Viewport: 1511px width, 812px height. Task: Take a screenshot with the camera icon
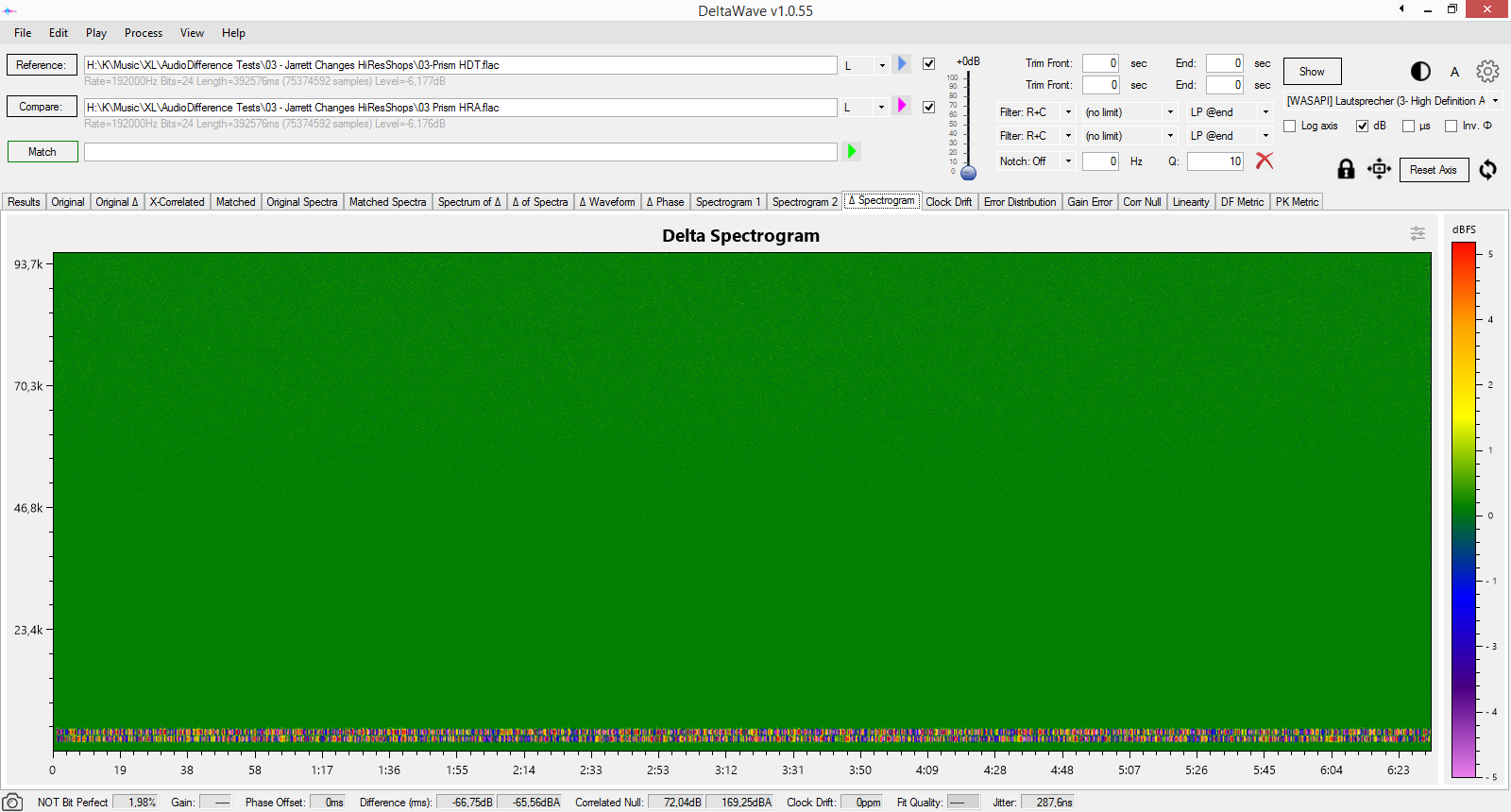click(x=12, y=803)
